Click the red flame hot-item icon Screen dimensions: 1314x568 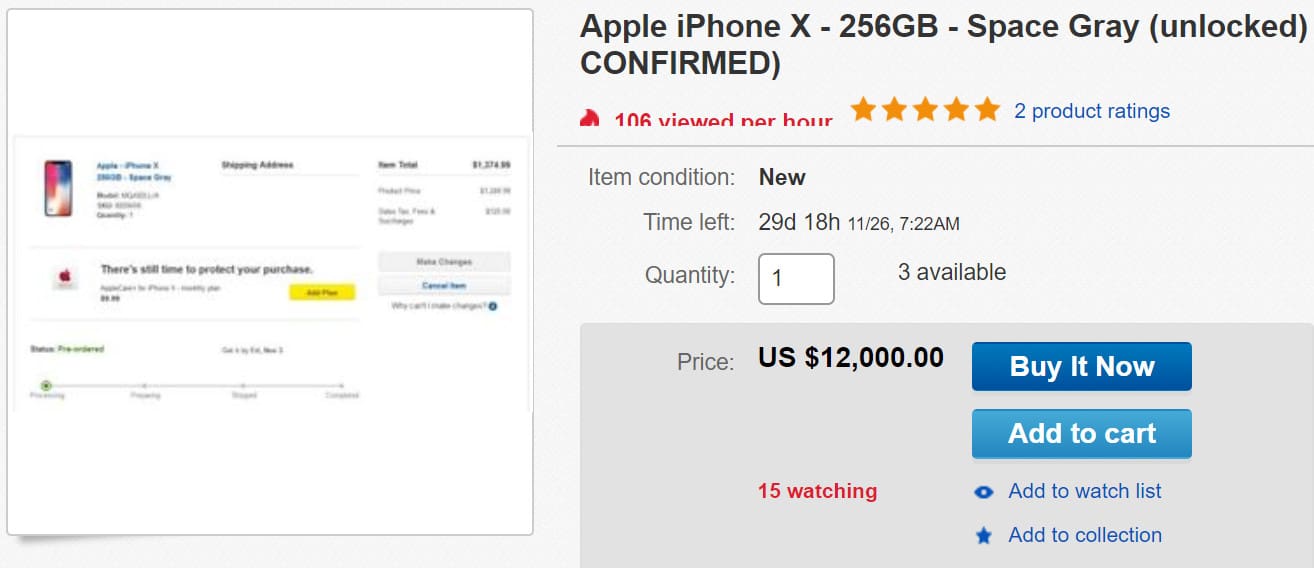pyautogui.click(x=590, y=119)
